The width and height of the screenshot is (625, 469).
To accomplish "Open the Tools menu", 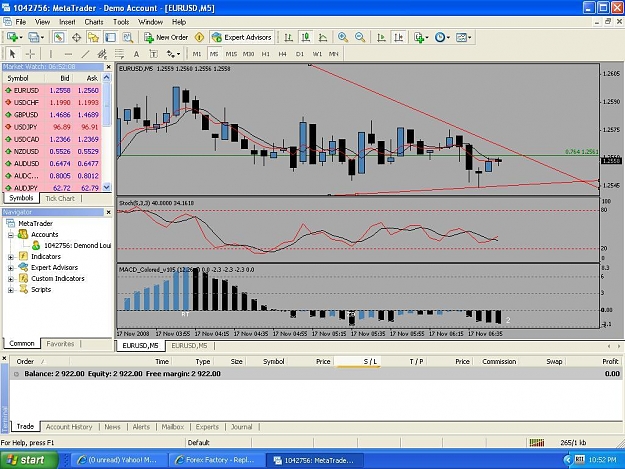I will tap(121, 22).
